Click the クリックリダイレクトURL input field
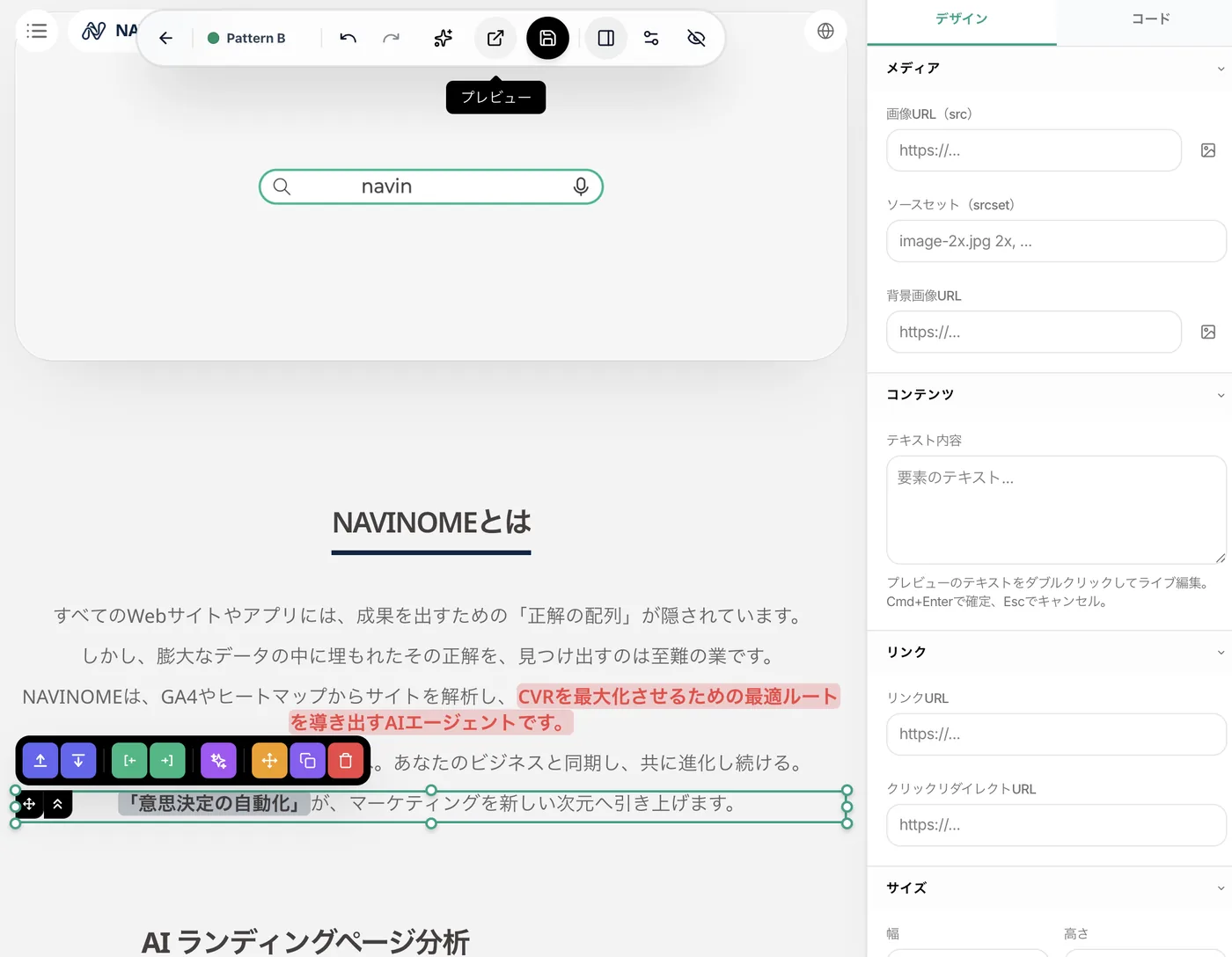Image resolution: width=1232 pixels, height=957 pixels. coord(1056,825)
